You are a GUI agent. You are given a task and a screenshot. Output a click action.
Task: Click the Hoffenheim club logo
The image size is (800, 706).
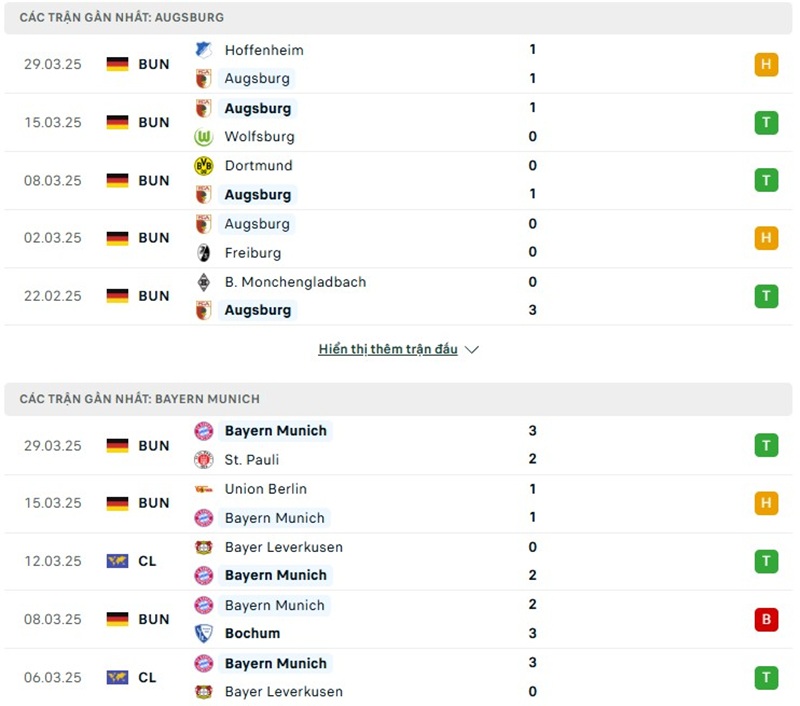point(204,50)
